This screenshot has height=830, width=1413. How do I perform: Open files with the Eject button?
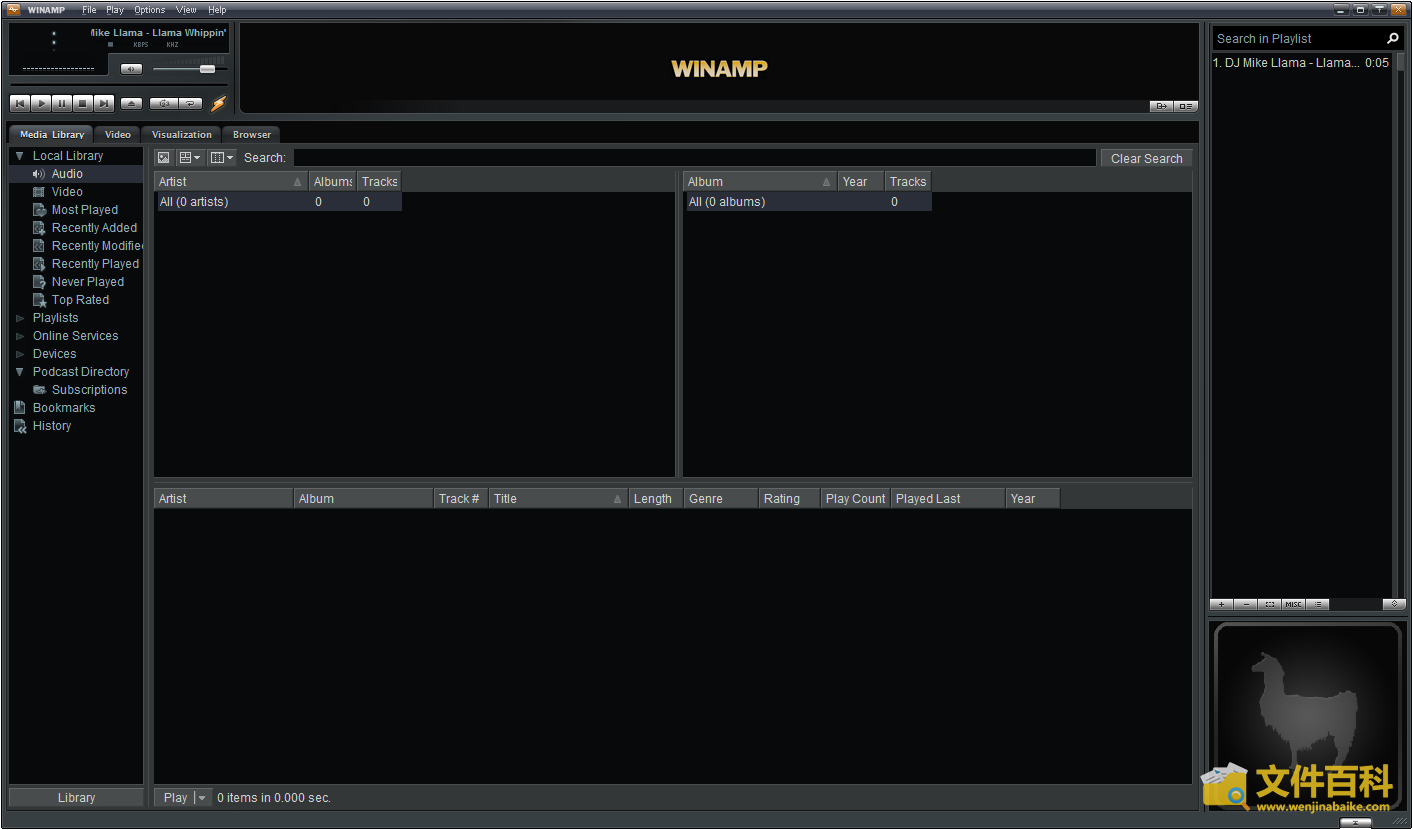coord(131,103)
